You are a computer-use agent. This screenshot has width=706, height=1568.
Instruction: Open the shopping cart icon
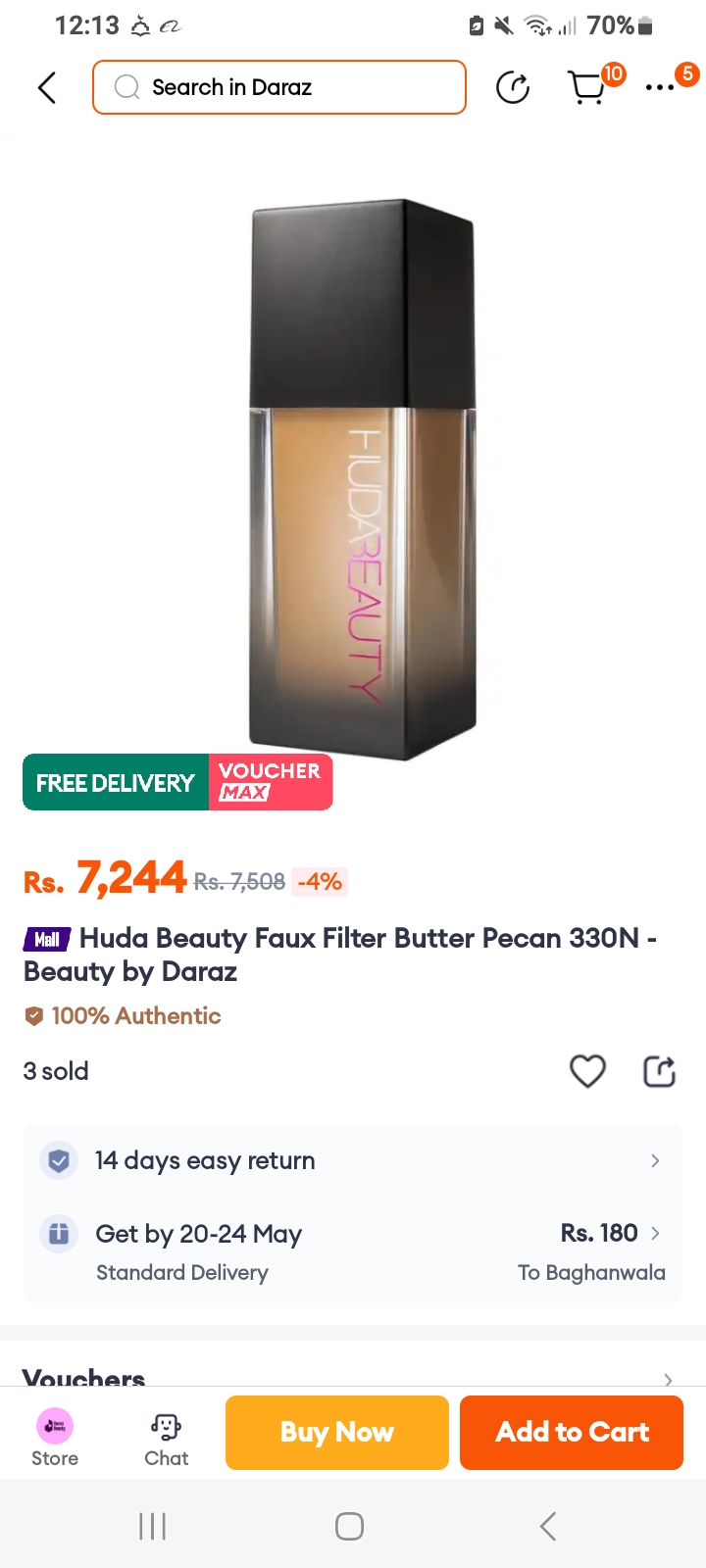coord(587,88)
